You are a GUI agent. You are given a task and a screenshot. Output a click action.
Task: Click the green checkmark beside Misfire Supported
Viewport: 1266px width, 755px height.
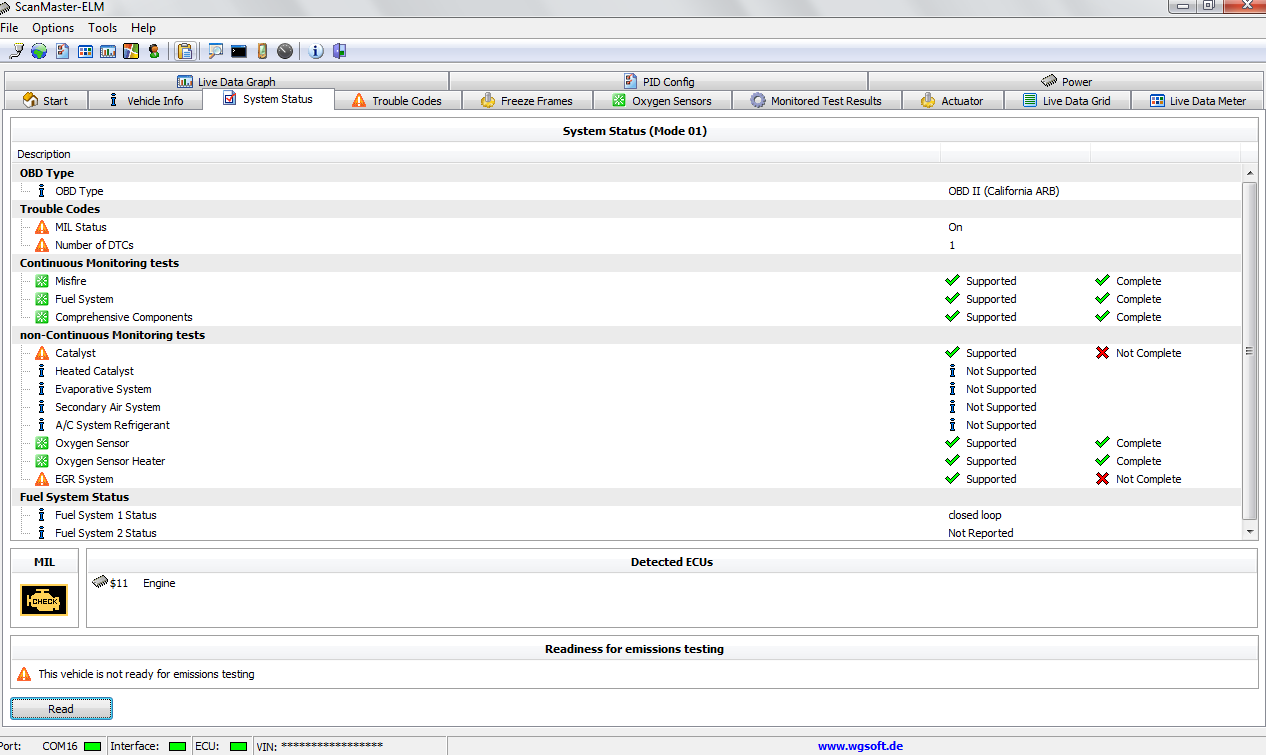pyautogui.click(x=952, y=281)
